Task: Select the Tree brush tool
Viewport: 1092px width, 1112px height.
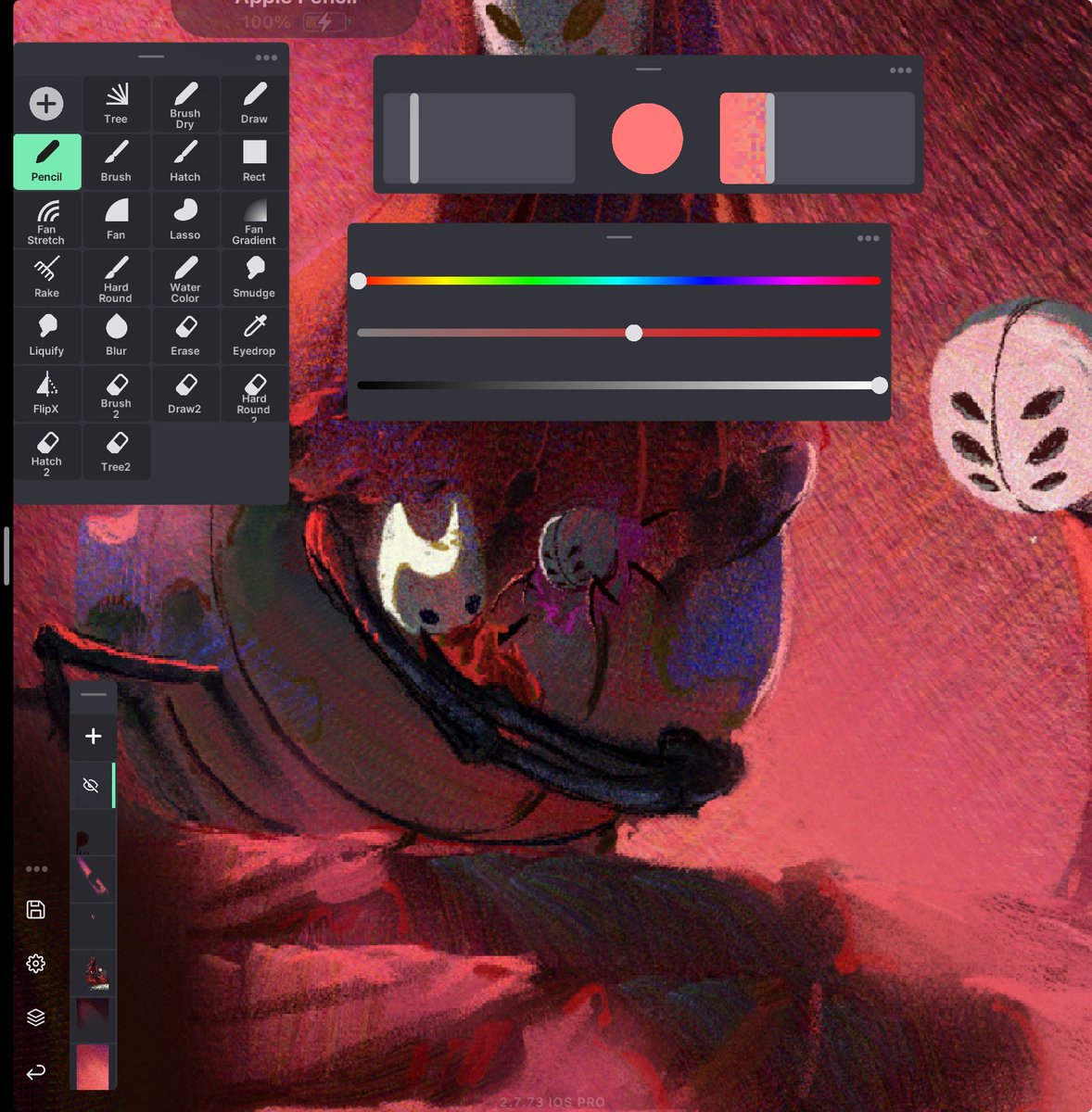Action: pos(116,104)
